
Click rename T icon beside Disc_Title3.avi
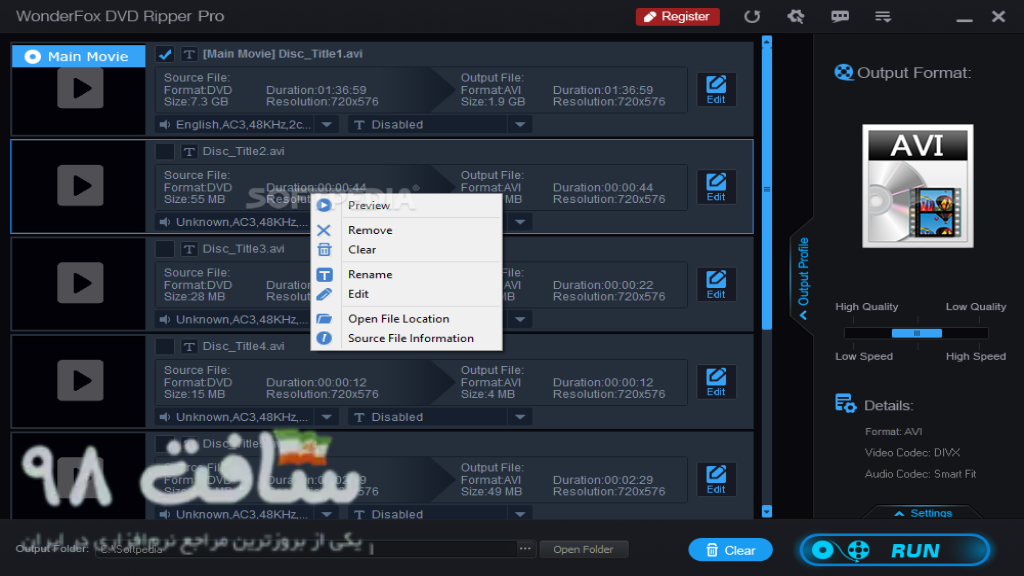(x=189, y=249)
